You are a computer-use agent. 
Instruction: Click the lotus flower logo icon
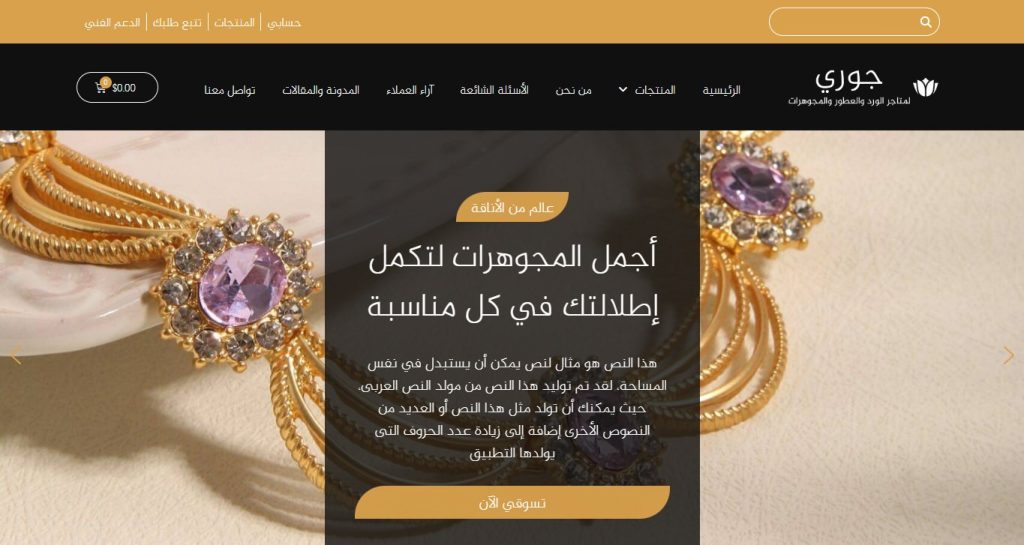coord(925,87)
